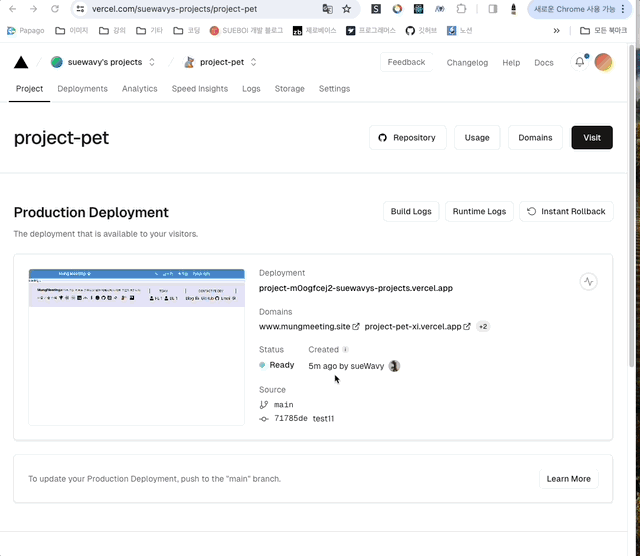
Task: Switch to the Speed Insights tab
Action: pyautogui.click(x=200, y=89)
